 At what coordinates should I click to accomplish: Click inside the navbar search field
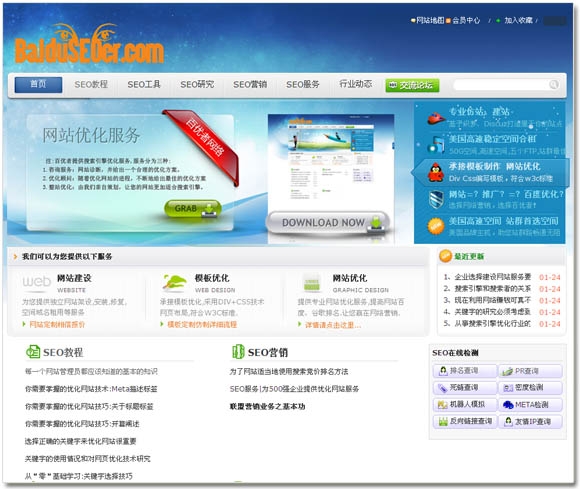tap(501, 85)
